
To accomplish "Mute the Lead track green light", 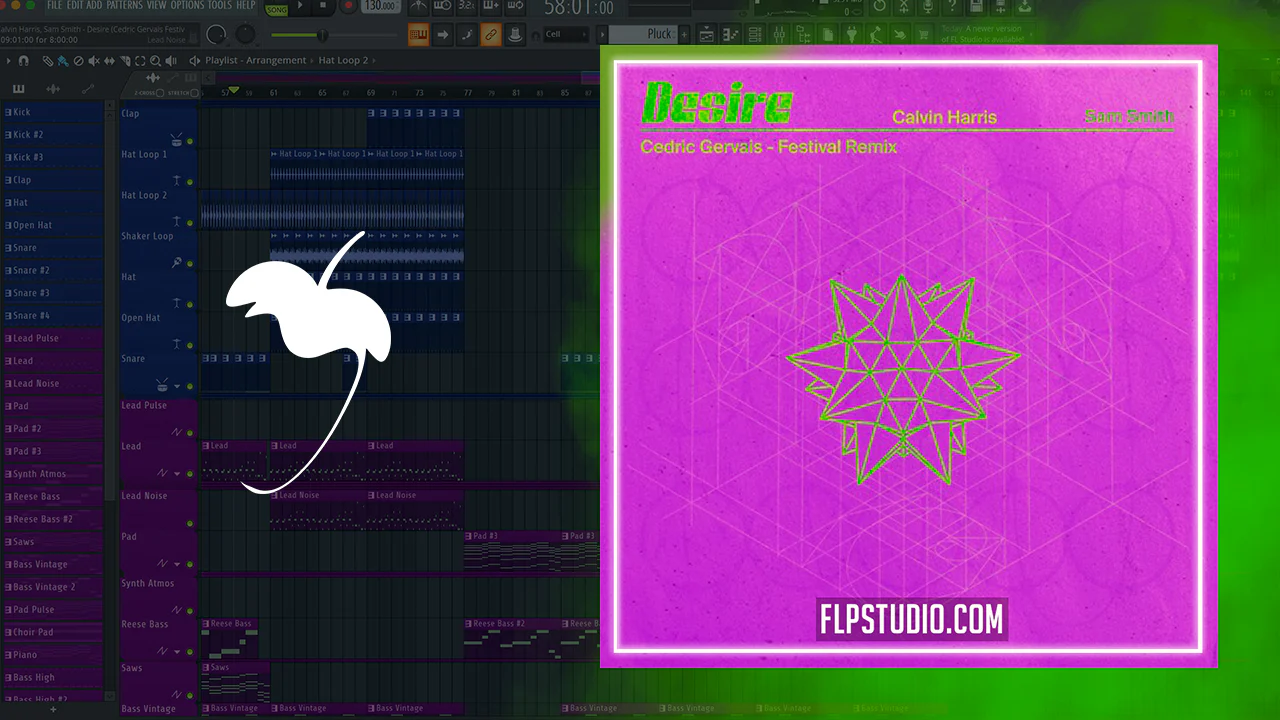I will [190, 474].
